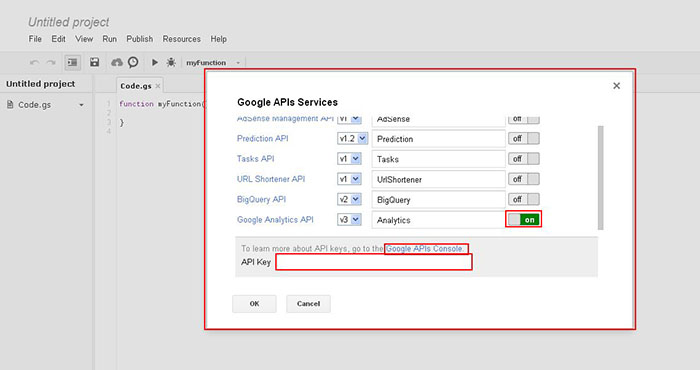Open Google Analytics API version dropdown
700x370 pixels.
[349, 220]
